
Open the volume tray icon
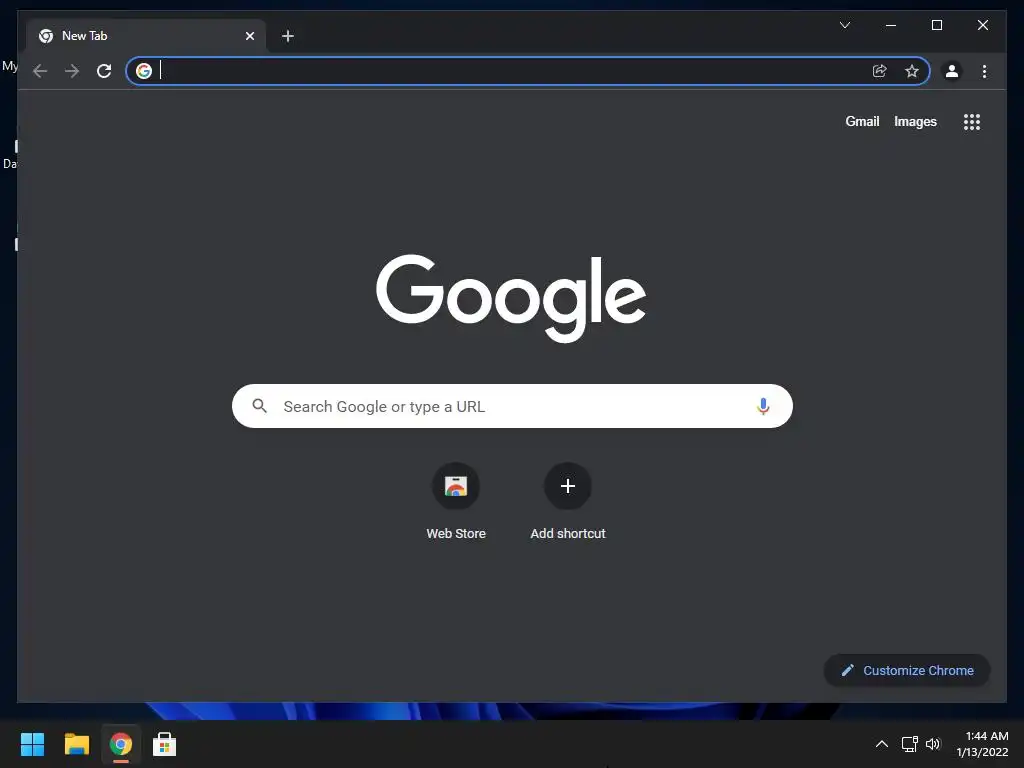(933, 744)
